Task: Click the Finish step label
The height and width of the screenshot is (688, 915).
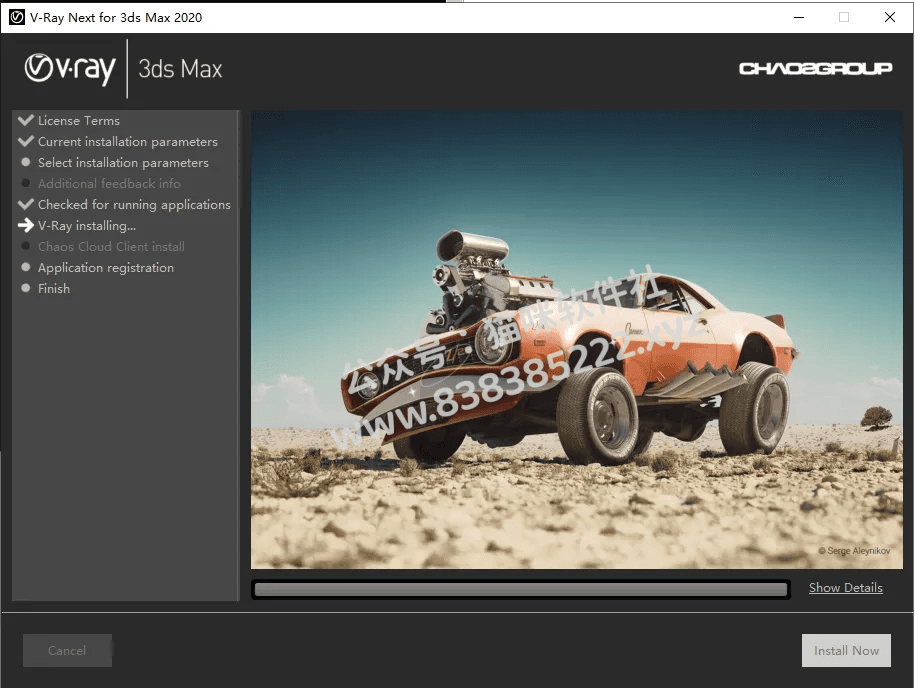Action: click(54, 289)
